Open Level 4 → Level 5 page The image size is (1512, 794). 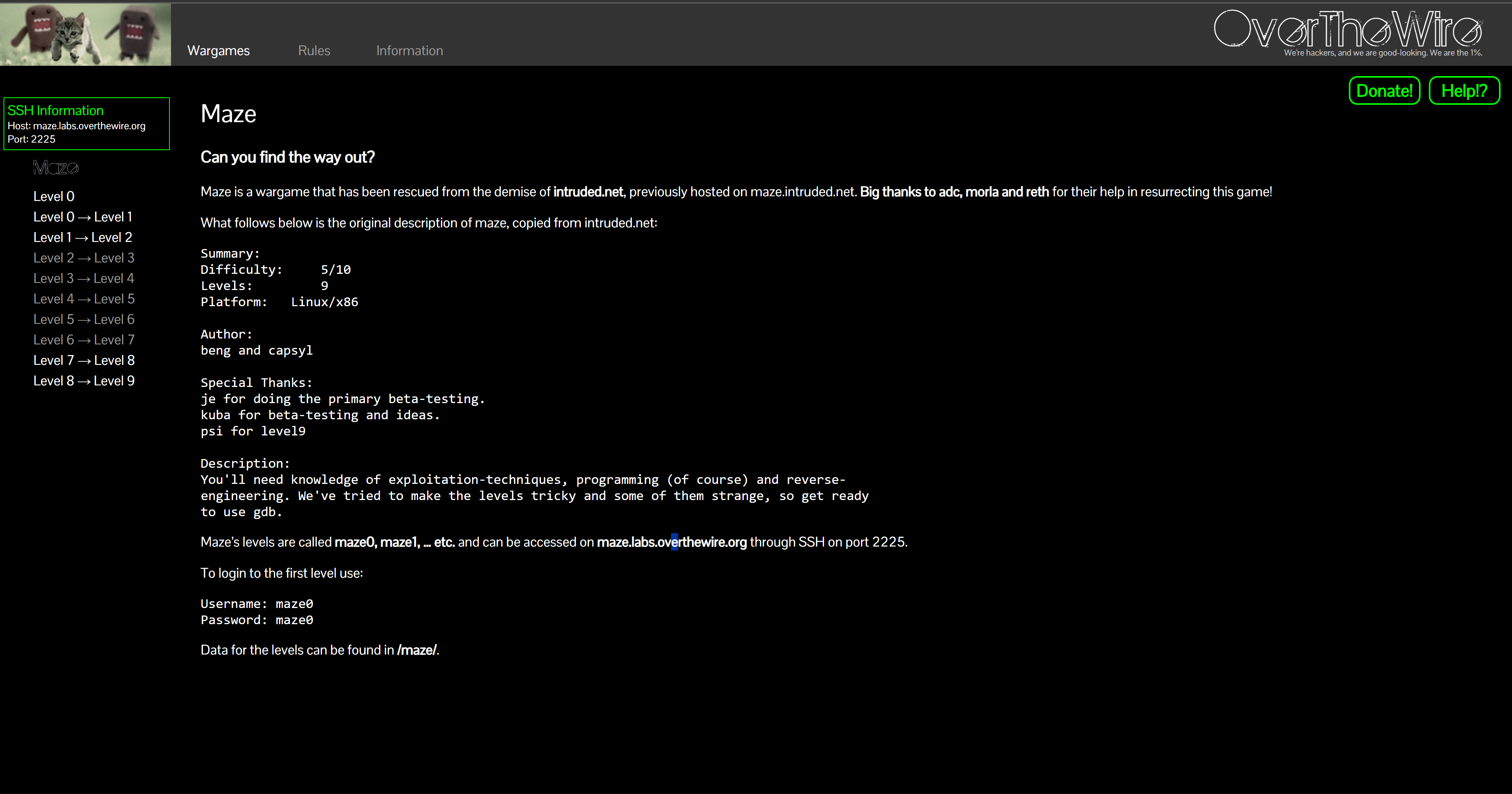pyautogui.click(x=84, y=299)
